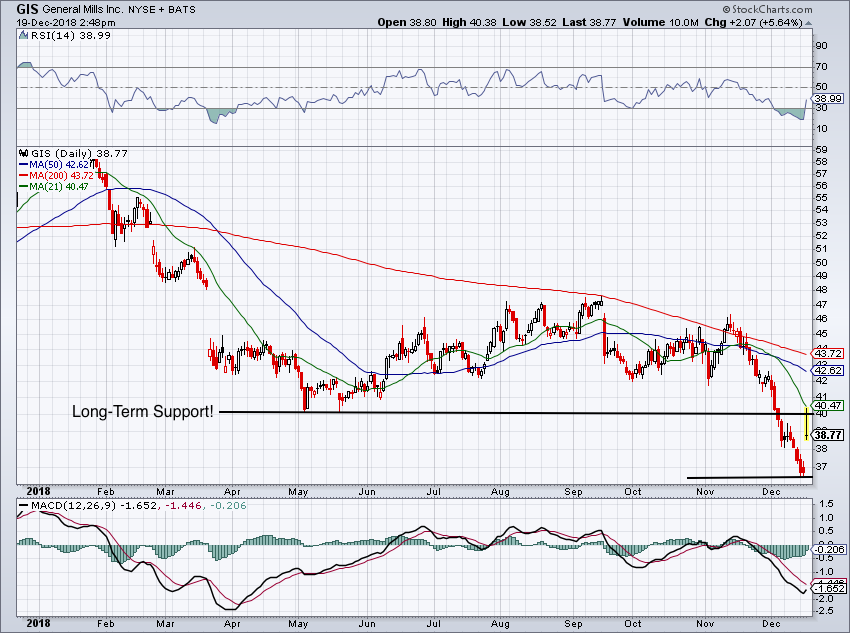Click the Long-Term Support! annotation text
This screenshot has width=850, height=633.
coord(143,411)
